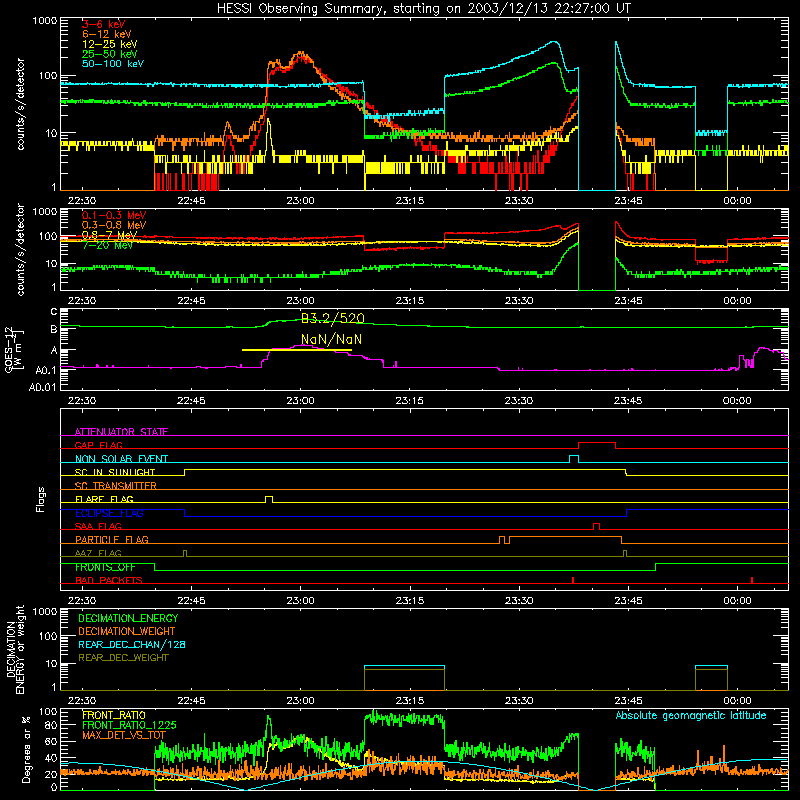Select the GAP_FLAG label
Viewport: 800px width, 800px height.
point(98,445)
